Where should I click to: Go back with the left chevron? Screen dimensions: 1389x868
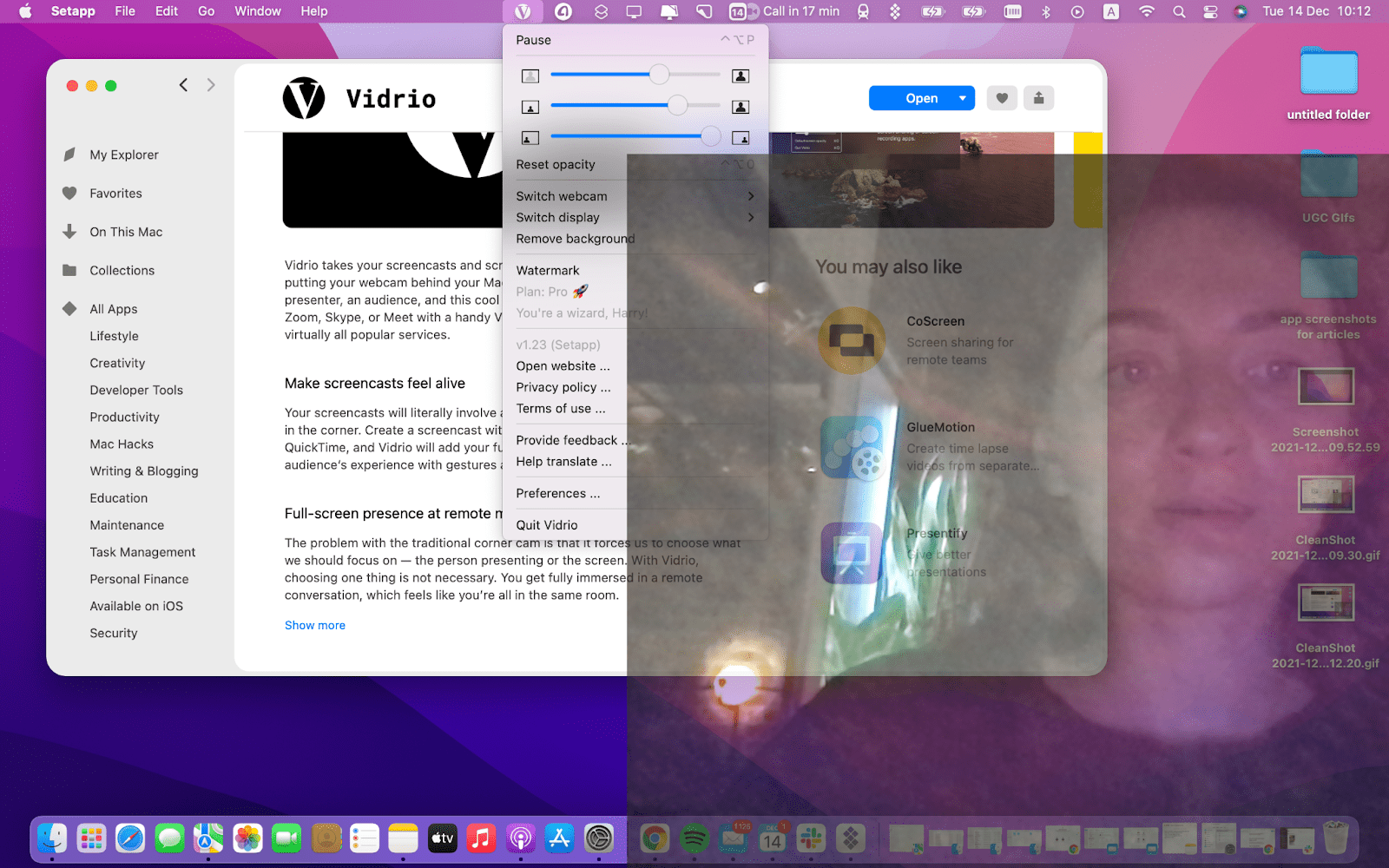coord(183,84)
